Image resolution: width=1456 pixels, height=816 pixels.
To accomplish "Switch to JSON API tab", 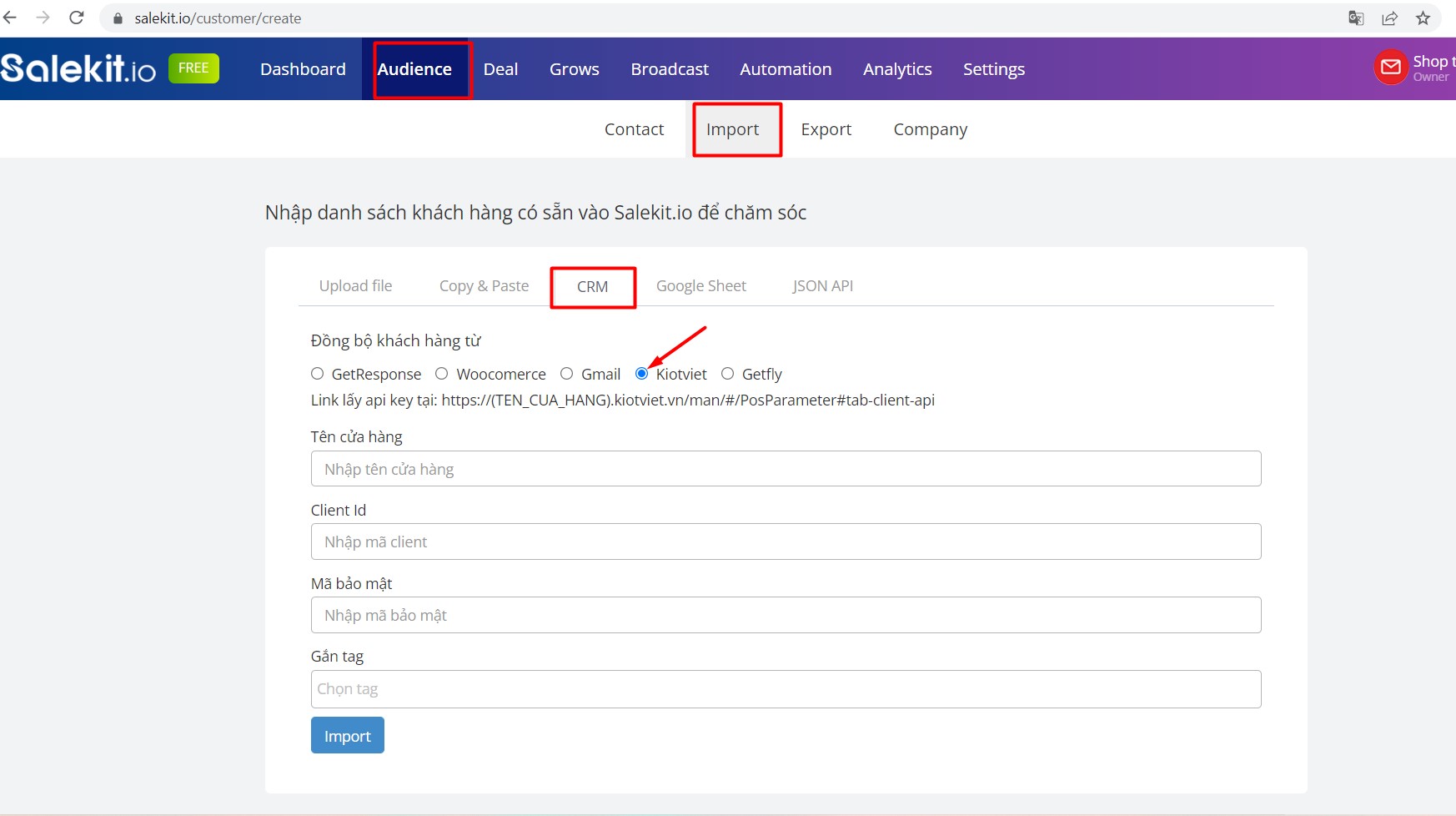I will 822,285.
